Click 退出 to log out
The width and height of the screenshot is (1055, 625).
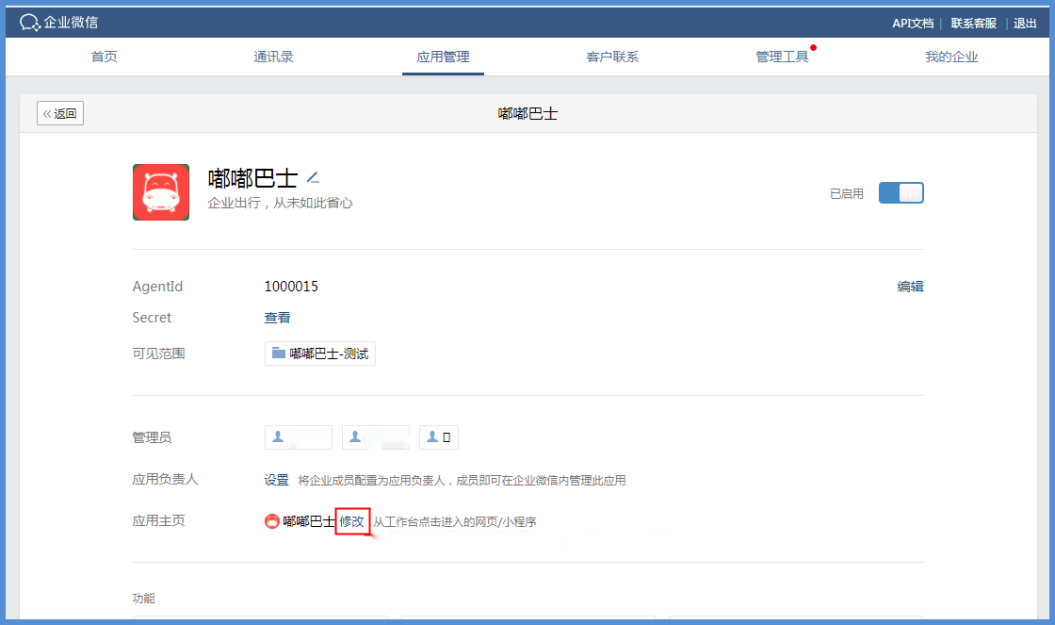point(1025,23)
